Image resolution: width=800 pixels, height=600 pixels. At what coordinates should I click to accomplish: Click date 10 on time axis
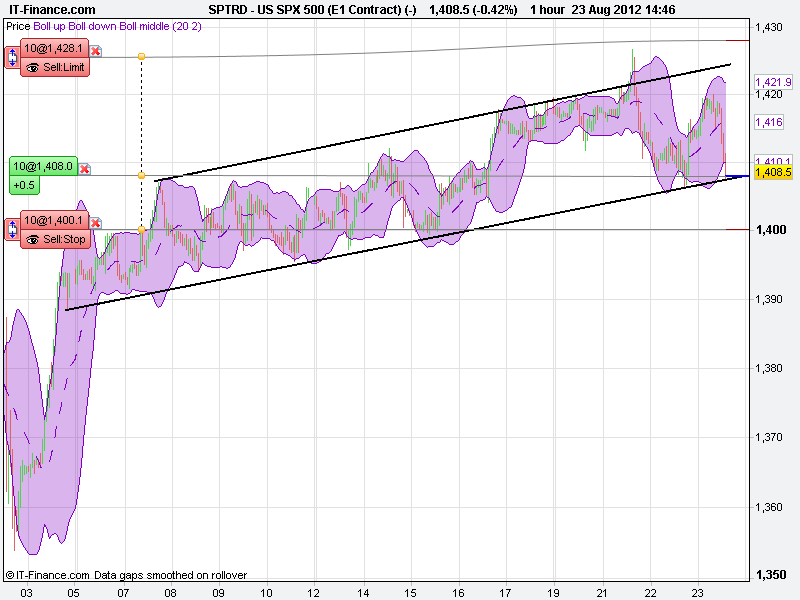click(x=266, y=593)
